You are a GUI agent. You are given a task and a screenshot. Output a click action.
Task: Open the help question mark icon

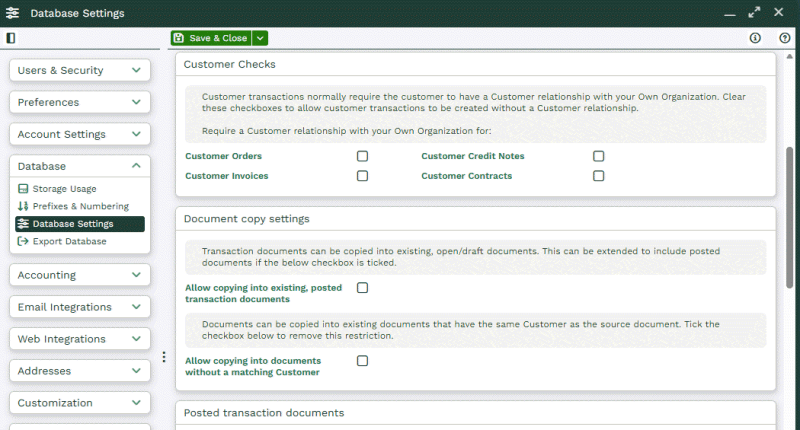coord(785,38)
